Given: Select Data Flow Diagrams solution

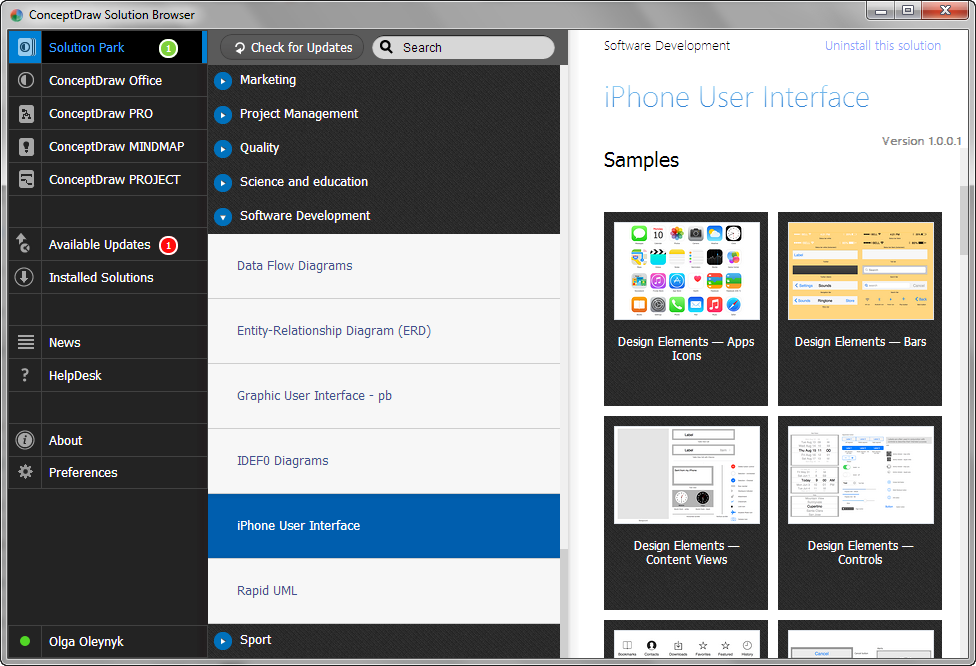Looking at the screenshot, I should (x=384, y=266).
